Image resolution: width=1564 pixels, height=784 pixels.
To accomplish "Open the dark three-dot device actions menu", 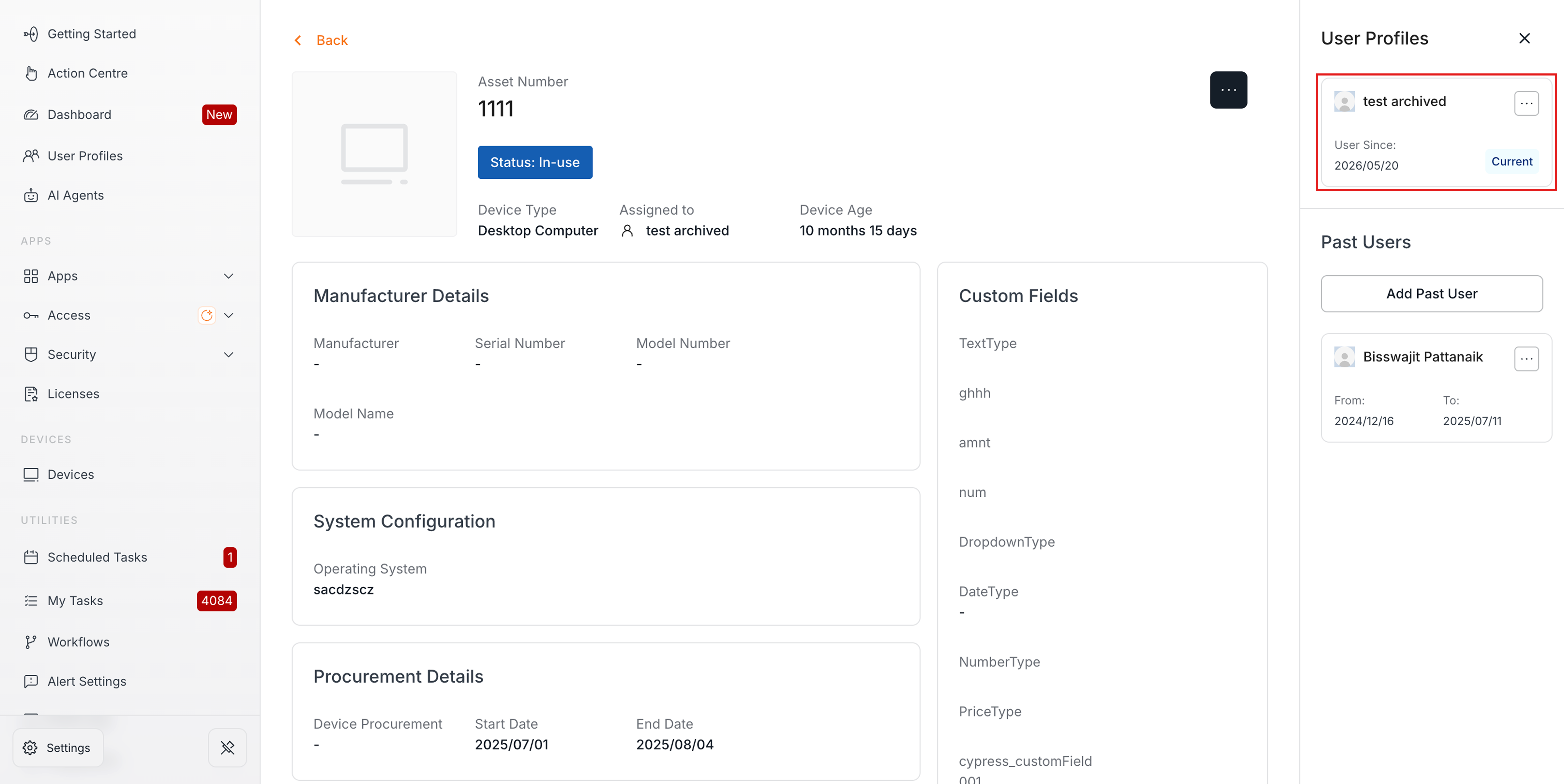I will click(1228, 90).
